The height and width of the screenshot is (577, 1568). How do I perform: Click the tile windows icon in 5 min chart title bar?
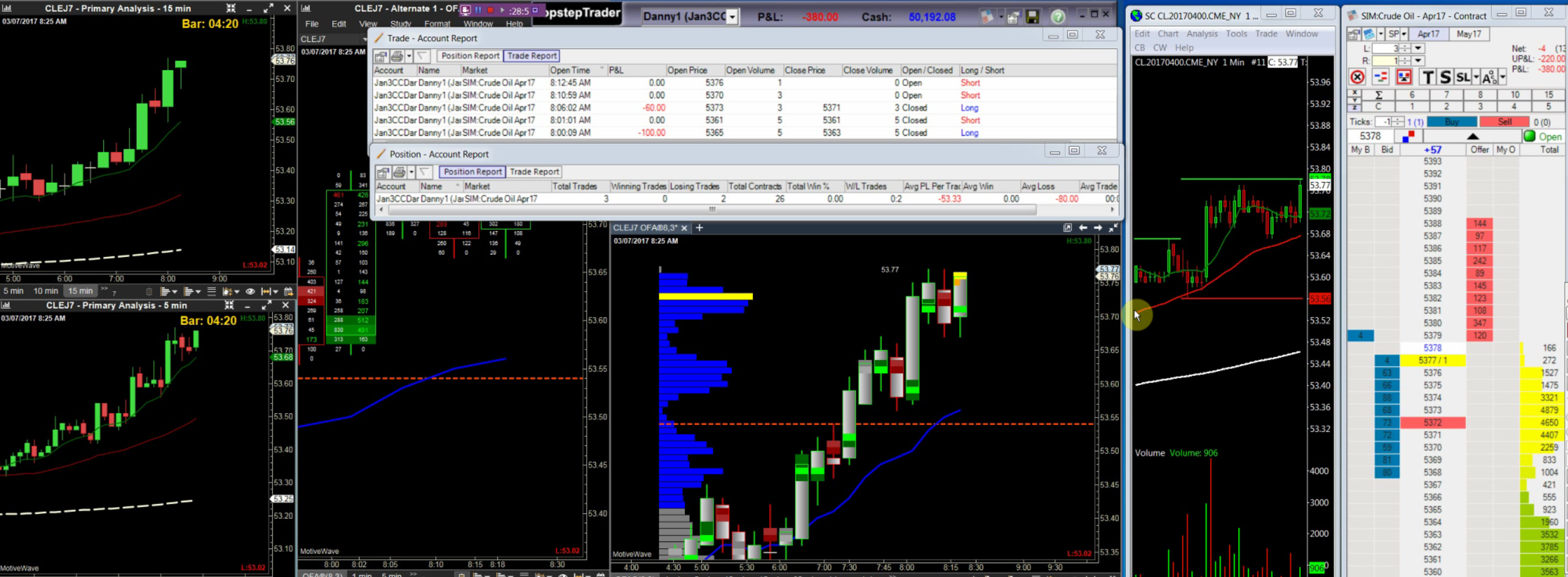pos(229,305)
